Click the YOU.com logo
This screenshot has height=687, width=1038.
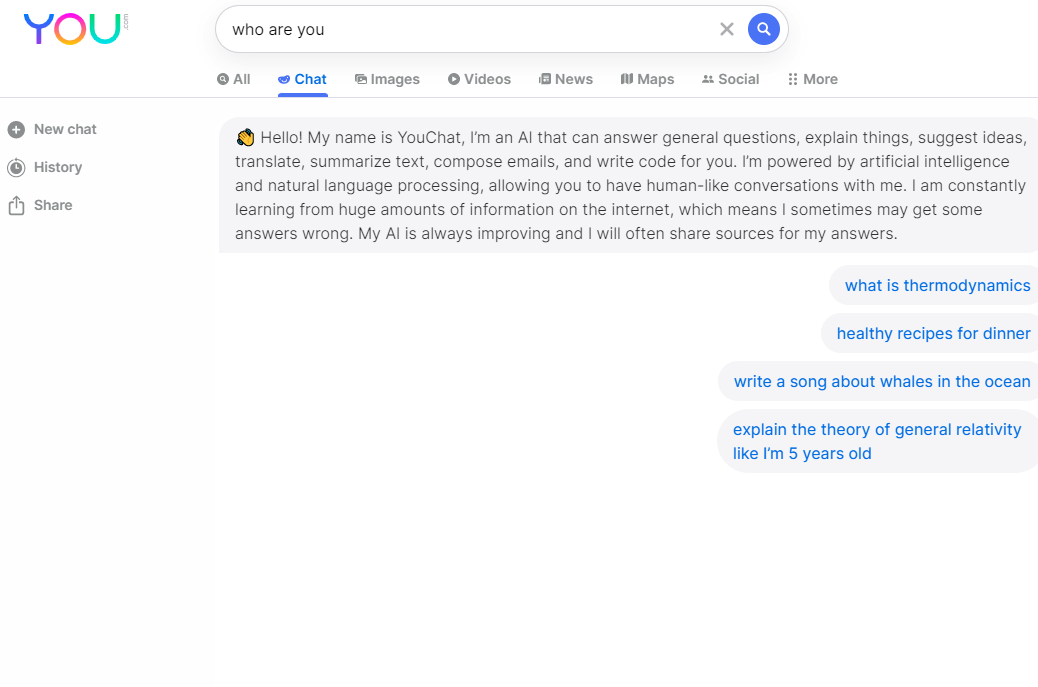(73, 29)
